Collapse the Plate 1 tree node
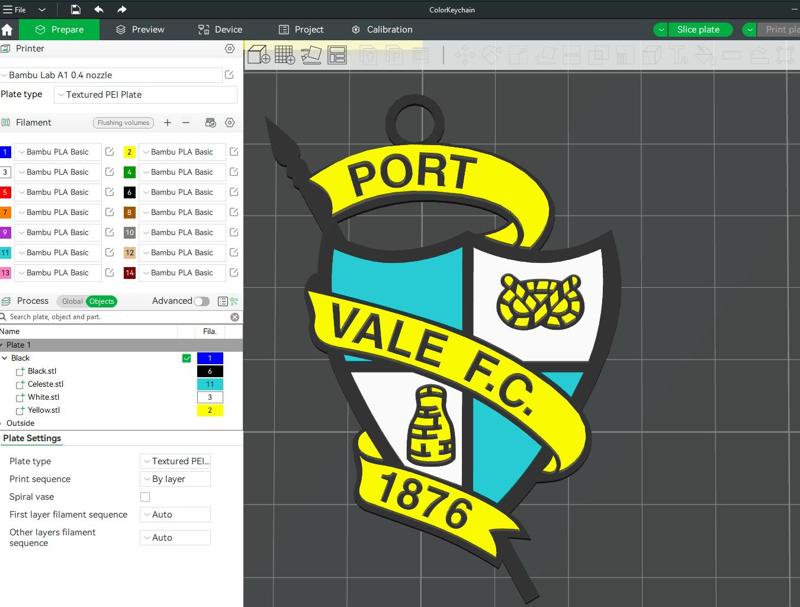This screenshot has width=800, height=607. (2, 345)
